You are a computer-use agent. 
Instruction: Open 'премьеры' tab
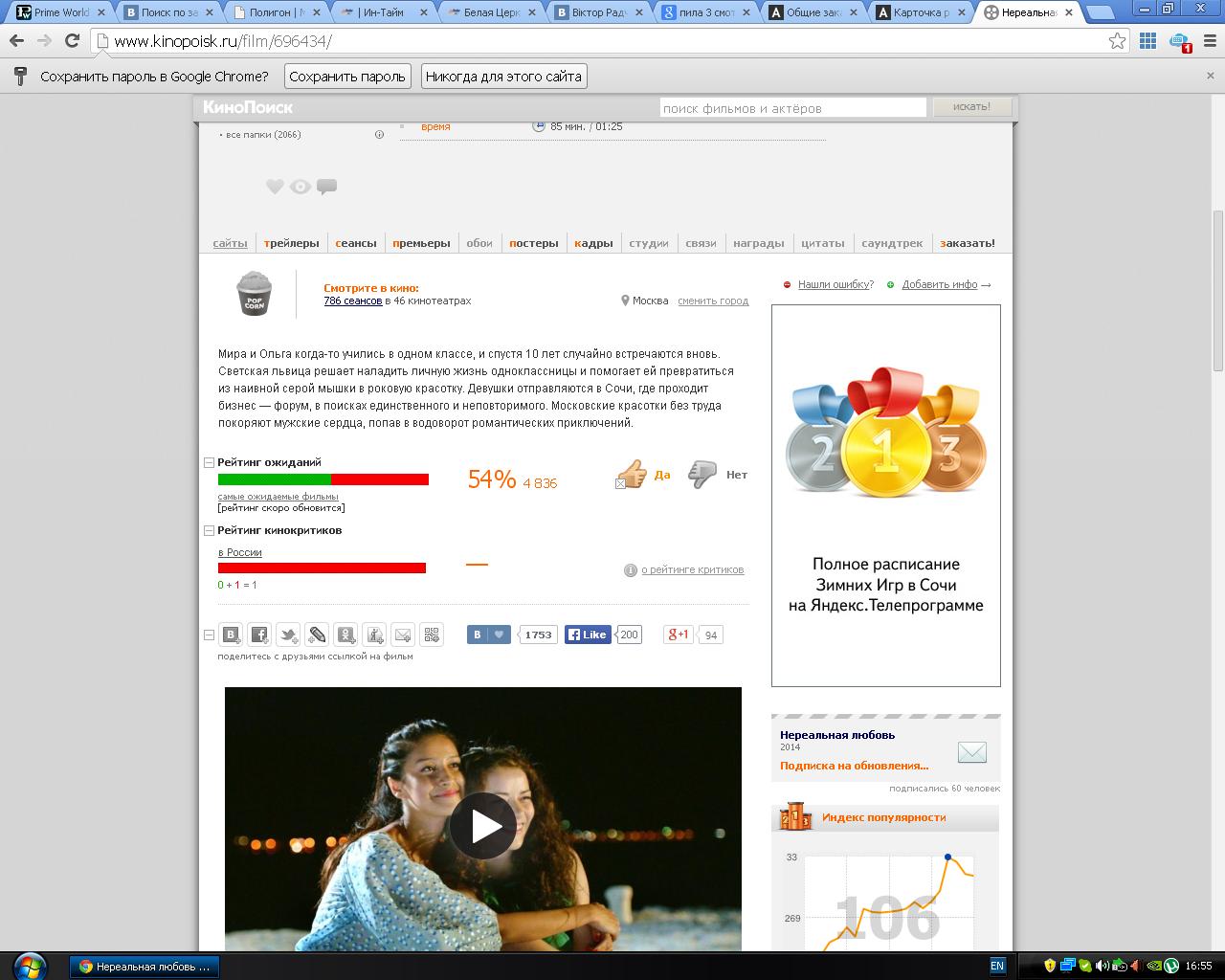pos(421,243)
